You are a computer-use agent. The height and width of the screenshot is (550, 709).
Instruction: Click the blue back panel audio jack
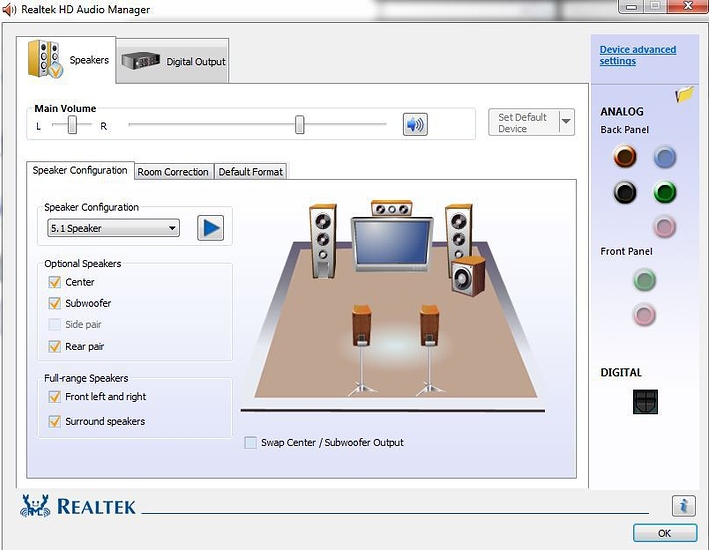tap(664, 156)
